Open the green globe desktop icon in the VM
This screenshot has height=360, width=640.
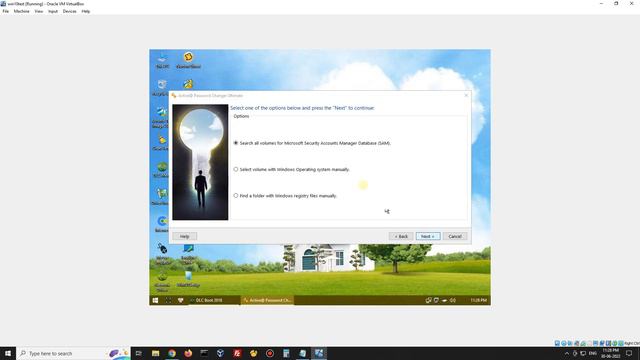pyautogui.click(x=162, y=169)
